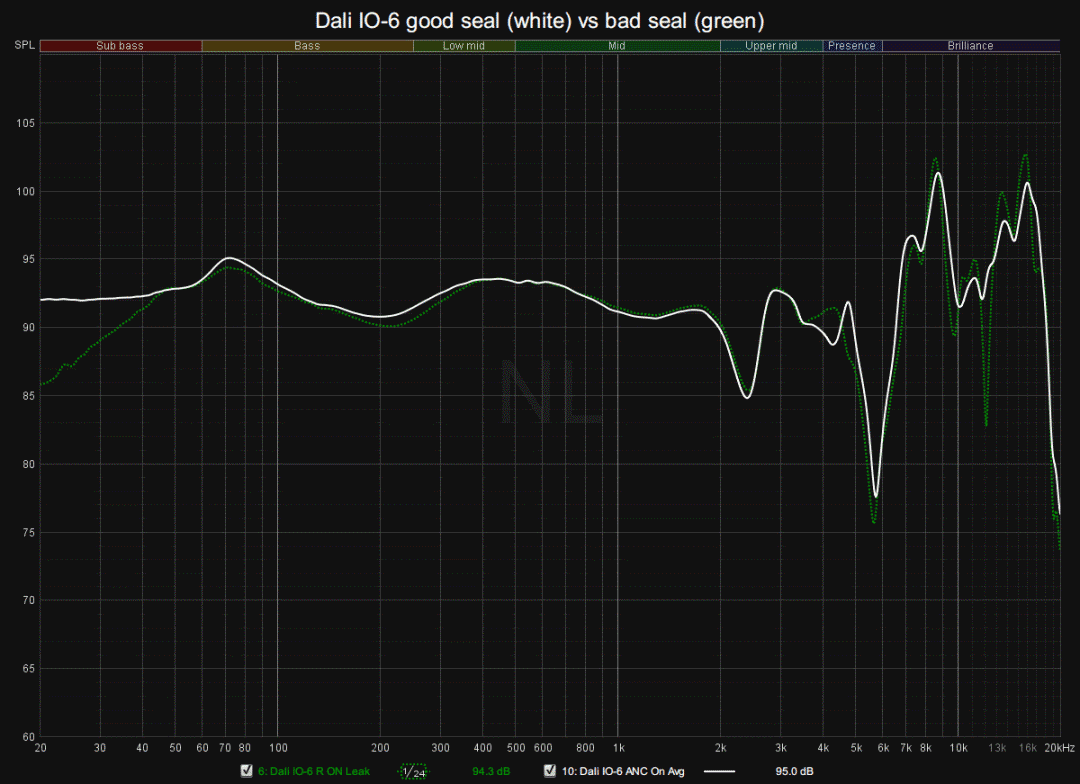Click the 2k frequency axis label
This screenshot has height=784, width=1080.
click(720, 747)
